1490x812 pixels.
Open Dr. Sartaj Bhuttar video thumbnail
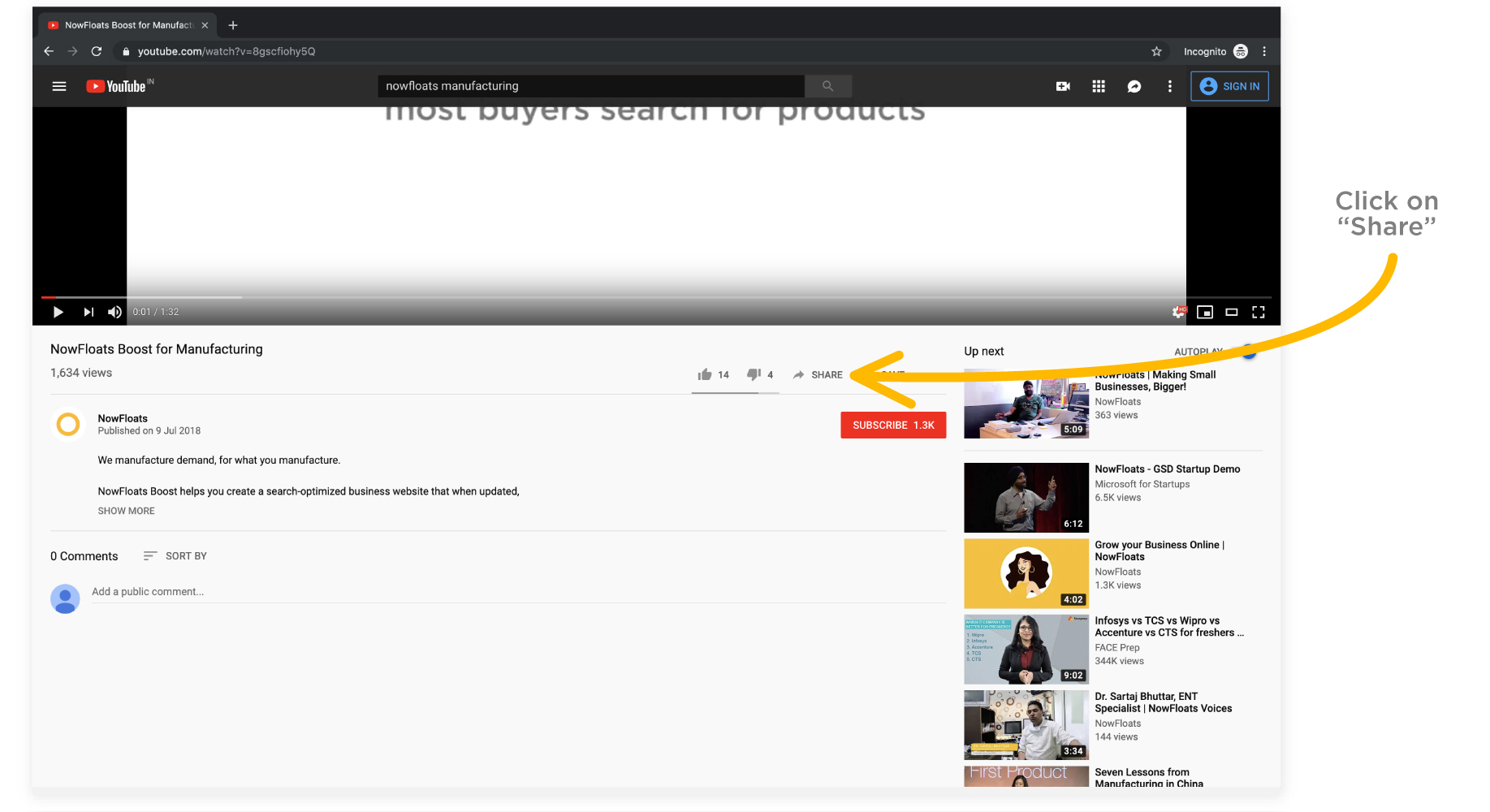(x=1026, y=725)
